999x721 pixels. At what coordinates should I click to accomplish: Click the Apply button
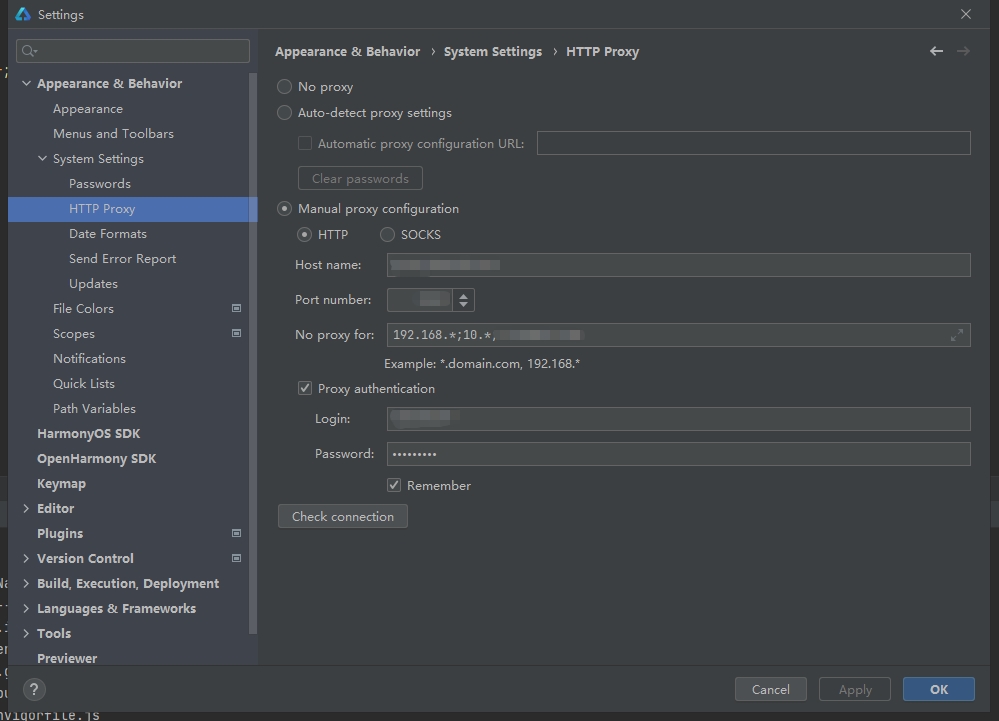(x=855, y=689)
